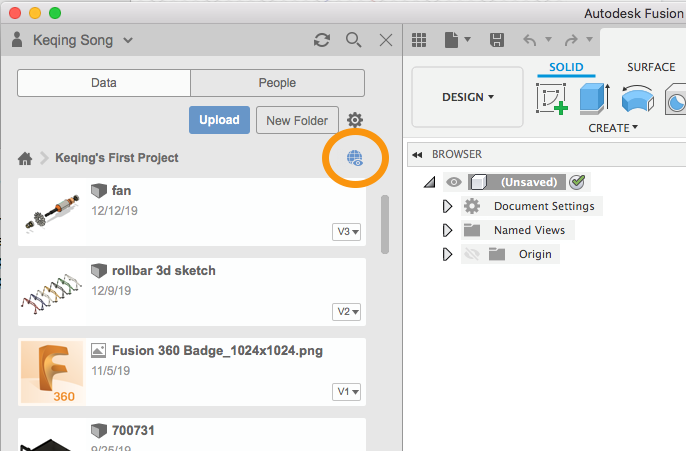Open rollbar 3d sketch thumbnail
The image size is (686, 451).
[52, 292]
